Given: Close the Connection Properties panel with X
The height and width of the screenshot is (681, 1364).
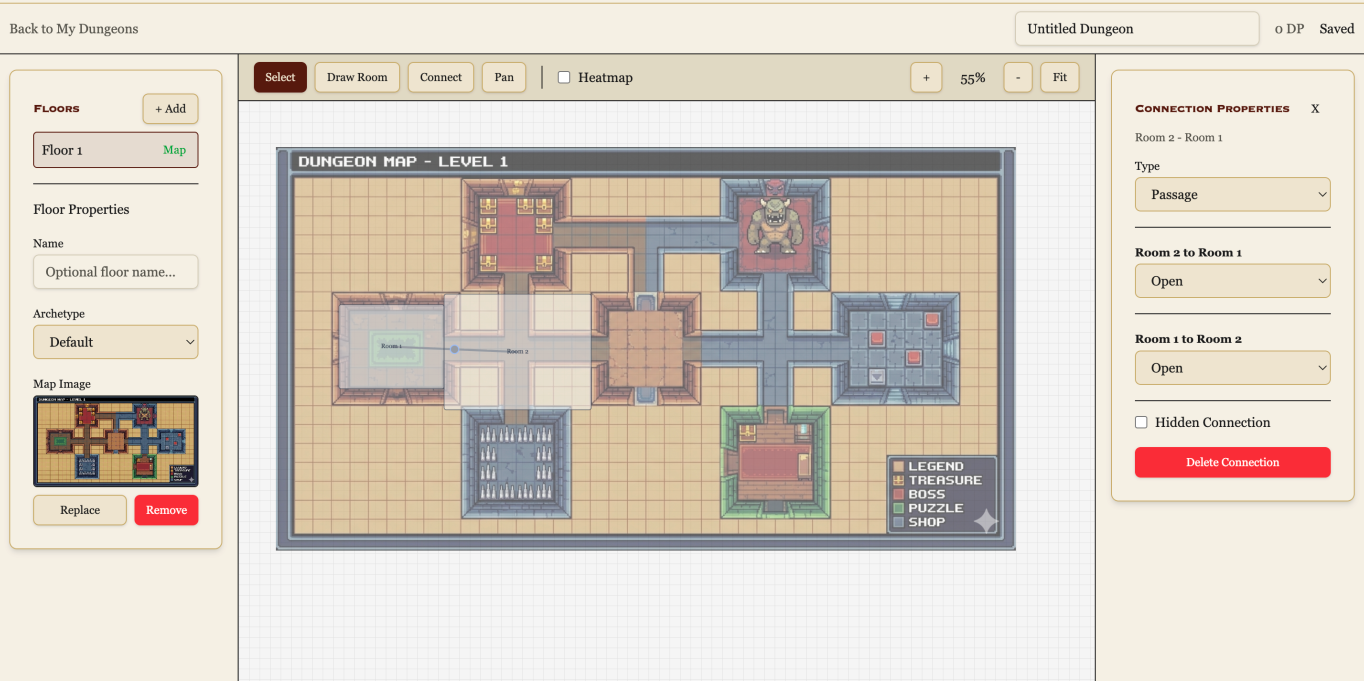Looking at the screenshot, I should (1315, 108).
